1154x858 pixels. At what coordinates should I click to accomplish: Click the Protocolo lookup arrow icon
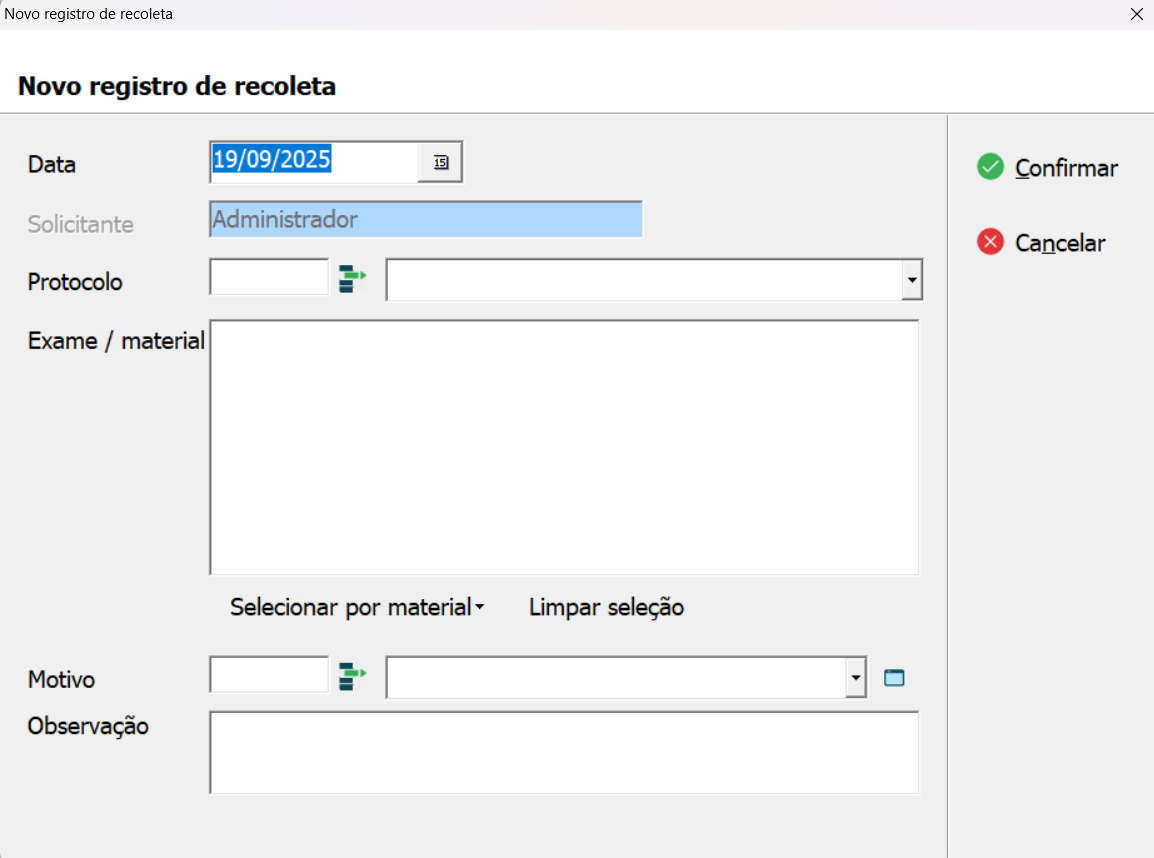click(353, 279)
